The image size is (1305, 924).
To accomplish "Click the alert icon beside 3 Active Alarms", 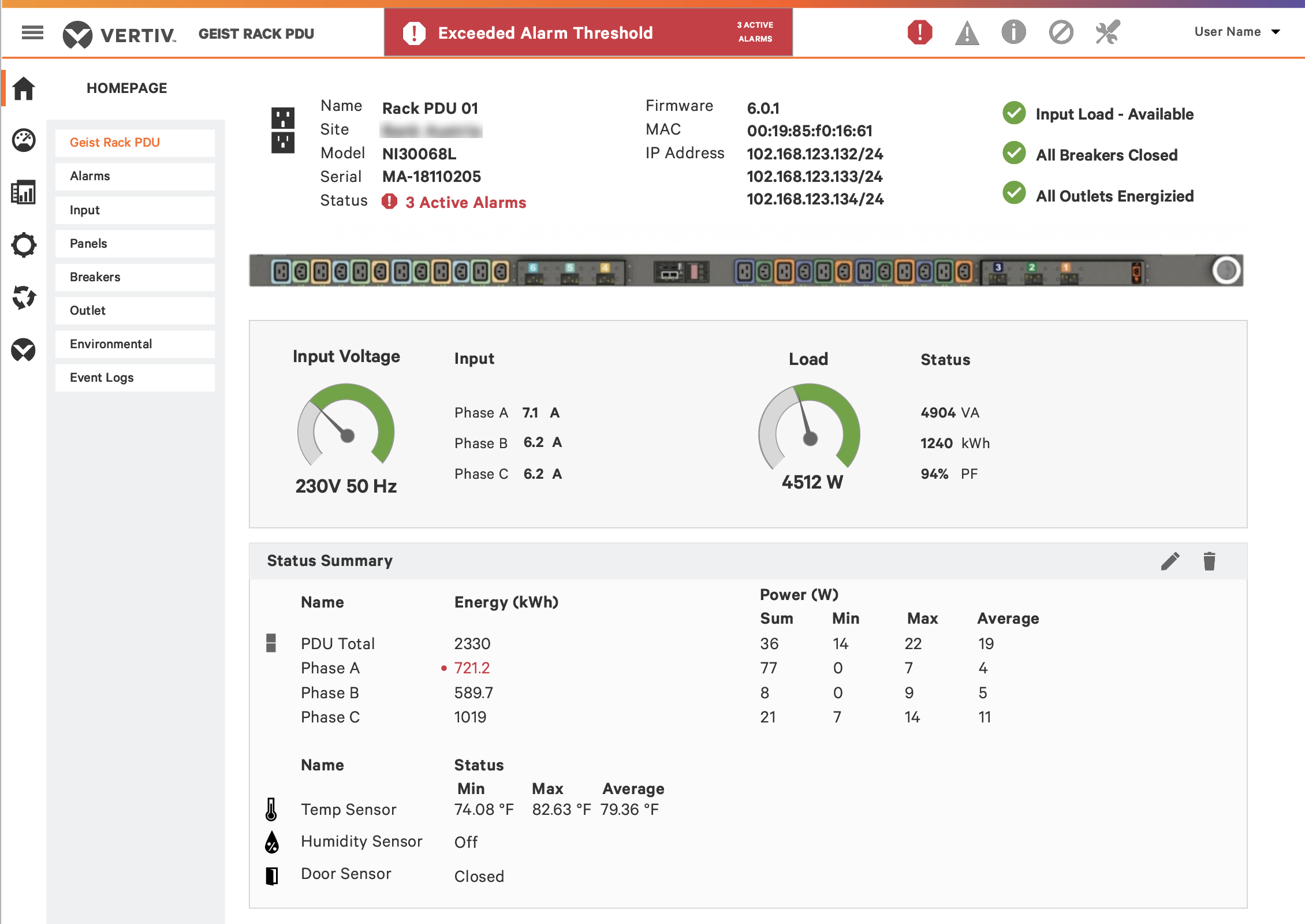I will [389, 202].
